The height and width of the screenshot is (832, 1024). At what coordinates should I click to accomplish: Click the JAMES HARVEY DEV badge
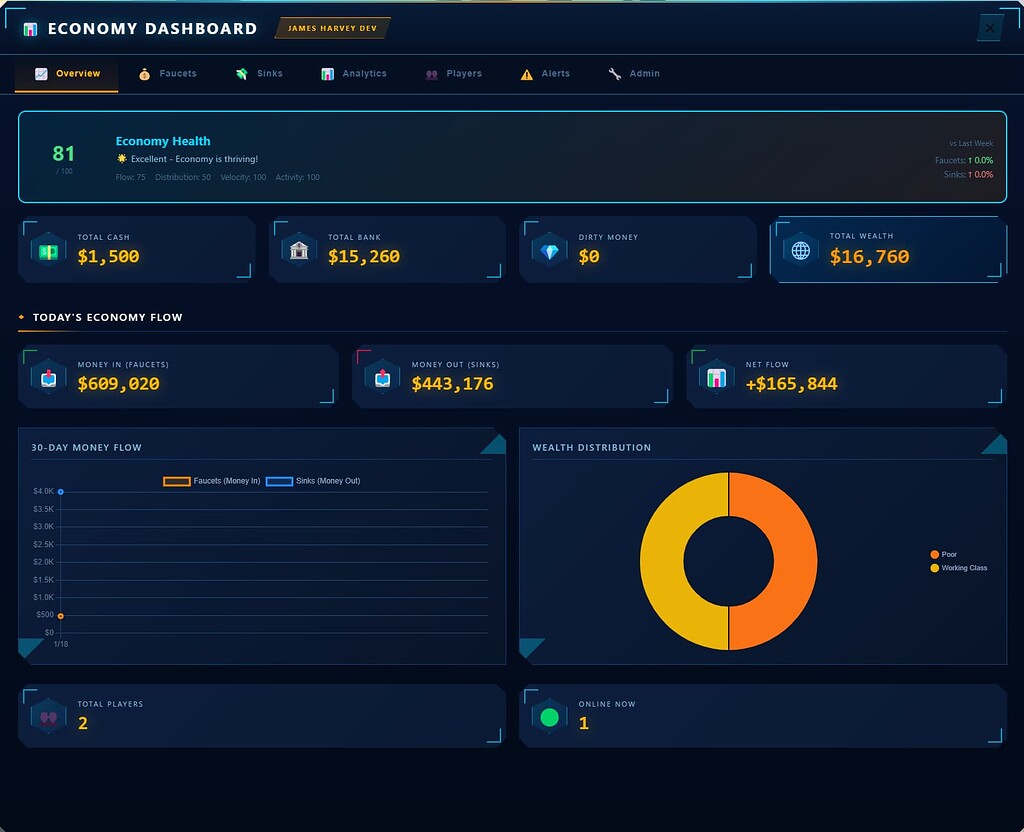332,28
